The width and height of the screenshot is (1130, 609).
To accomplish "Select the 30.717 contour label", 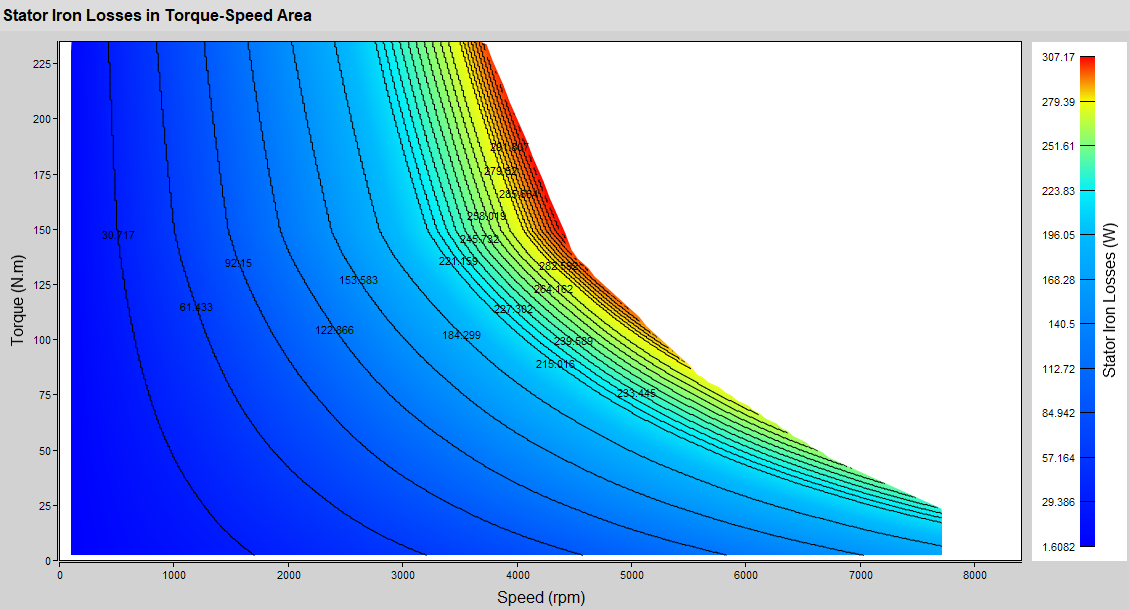I will pos(118,236).
